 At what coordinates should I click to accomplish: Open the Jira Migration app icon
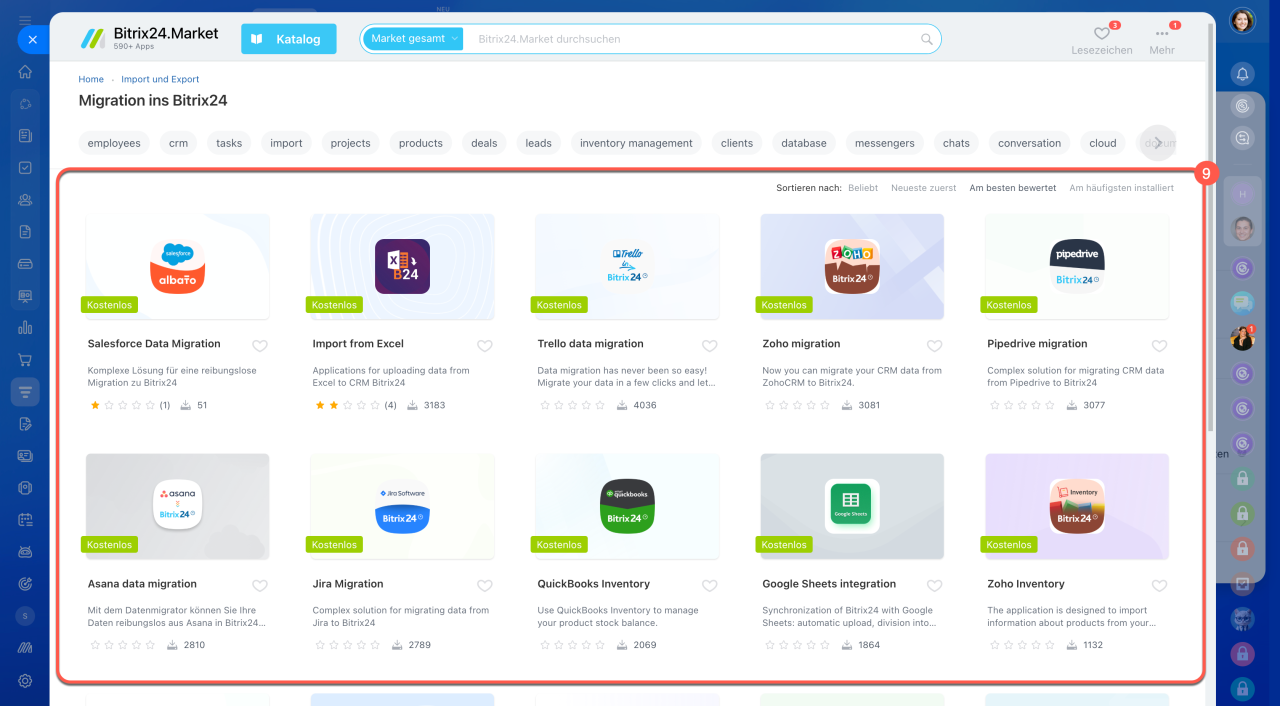click(x=402, y=506)
